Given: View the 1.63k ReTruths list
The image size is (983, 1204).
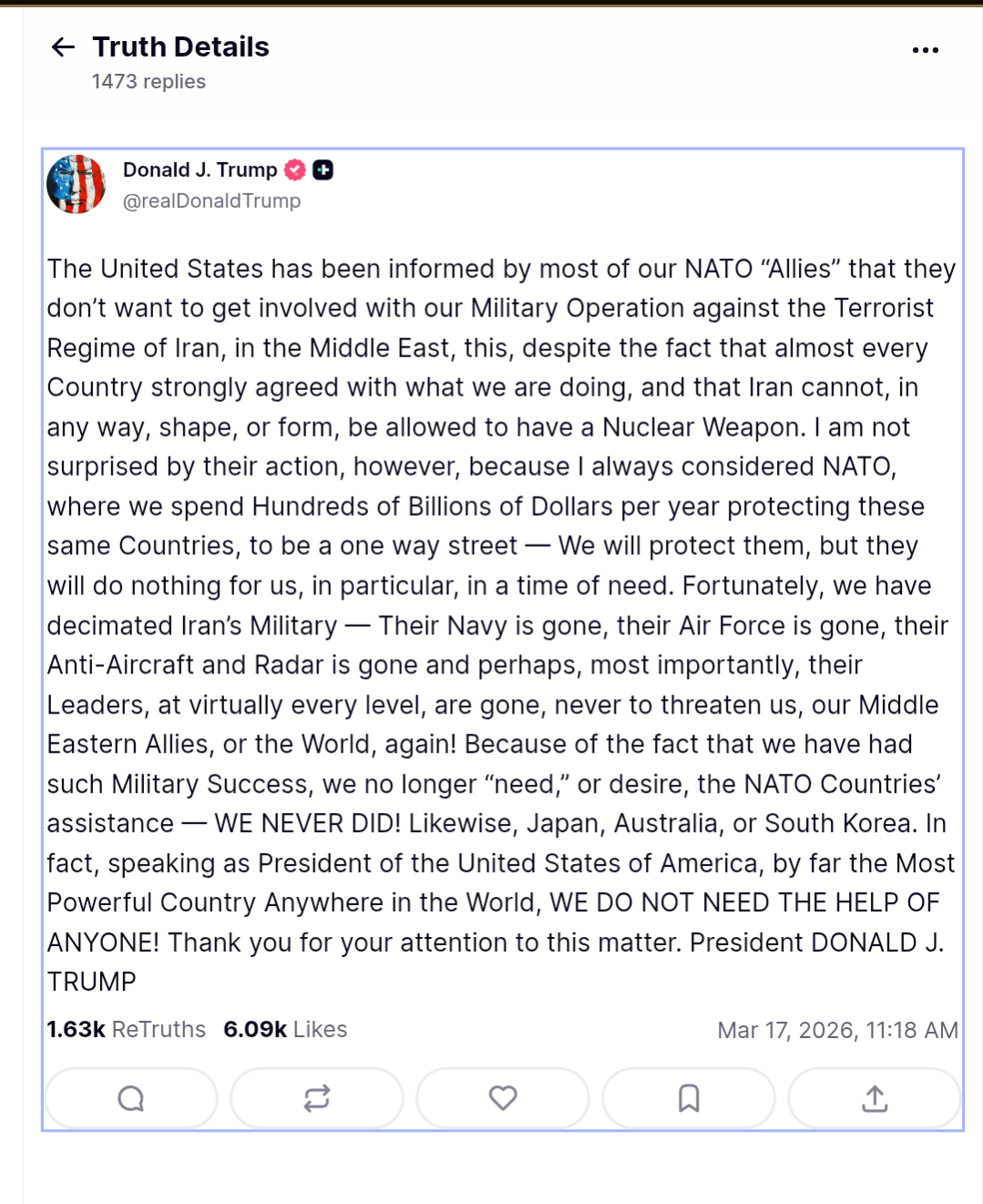Looking at the screenshot, I should 127,1030.
